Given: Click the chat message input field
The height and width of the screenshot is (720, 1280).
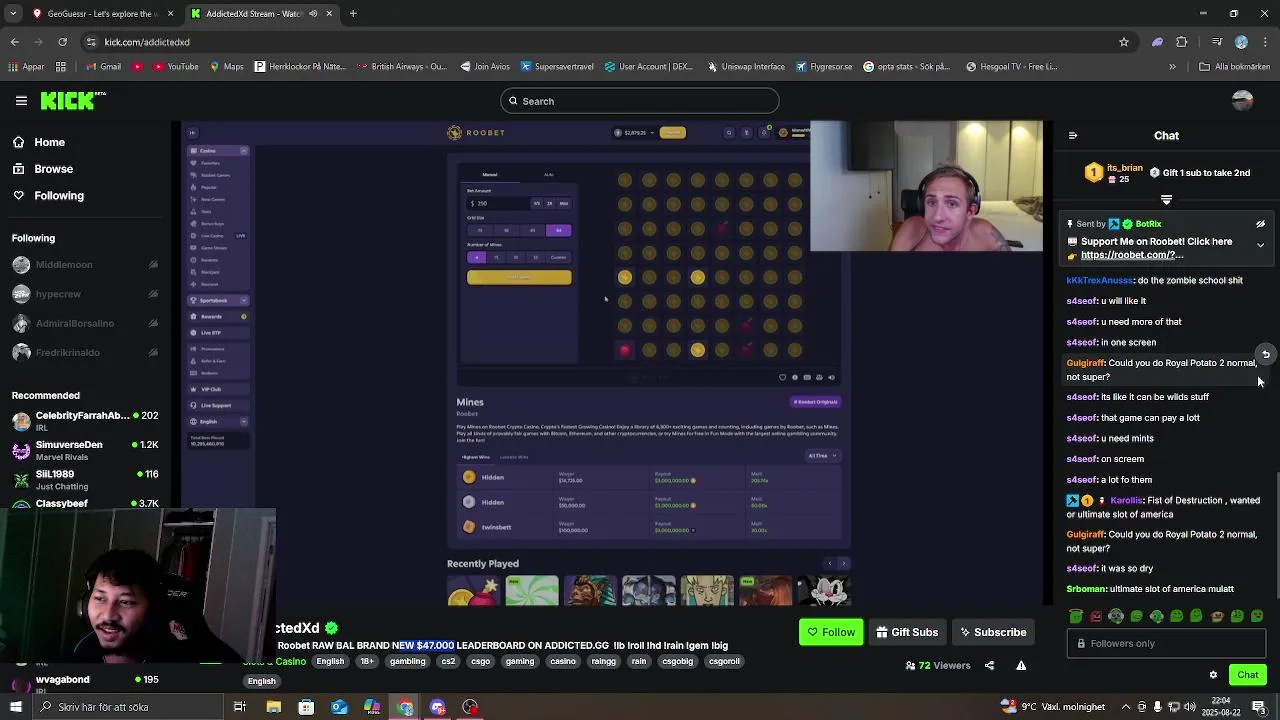Looking at the screenshot, I should (1166, 644).
